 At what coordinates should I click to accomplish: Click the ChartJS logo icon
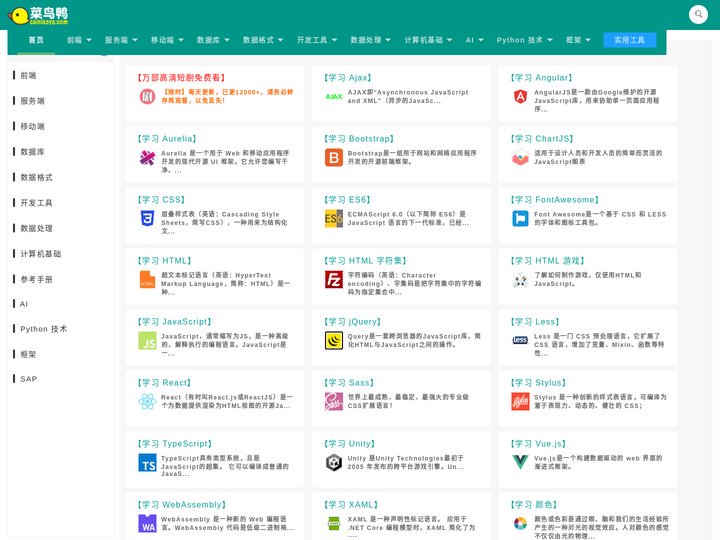[520, 158]
